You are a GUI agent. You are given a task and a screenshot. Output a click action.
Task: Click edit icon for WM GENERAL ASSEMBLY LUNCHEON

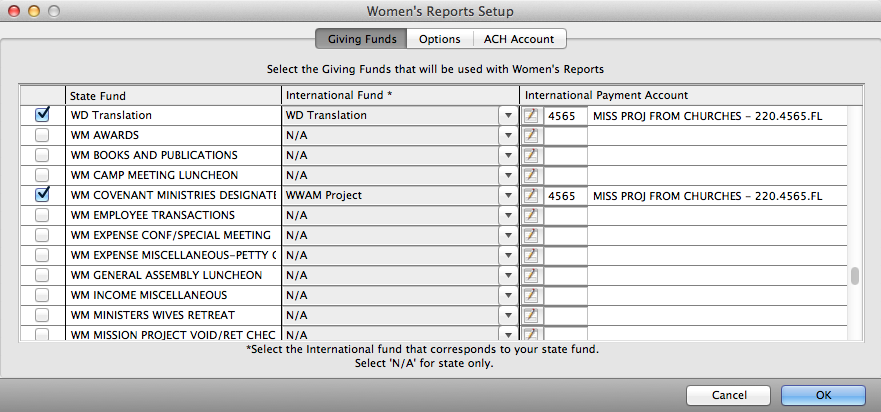click(531, 276)
